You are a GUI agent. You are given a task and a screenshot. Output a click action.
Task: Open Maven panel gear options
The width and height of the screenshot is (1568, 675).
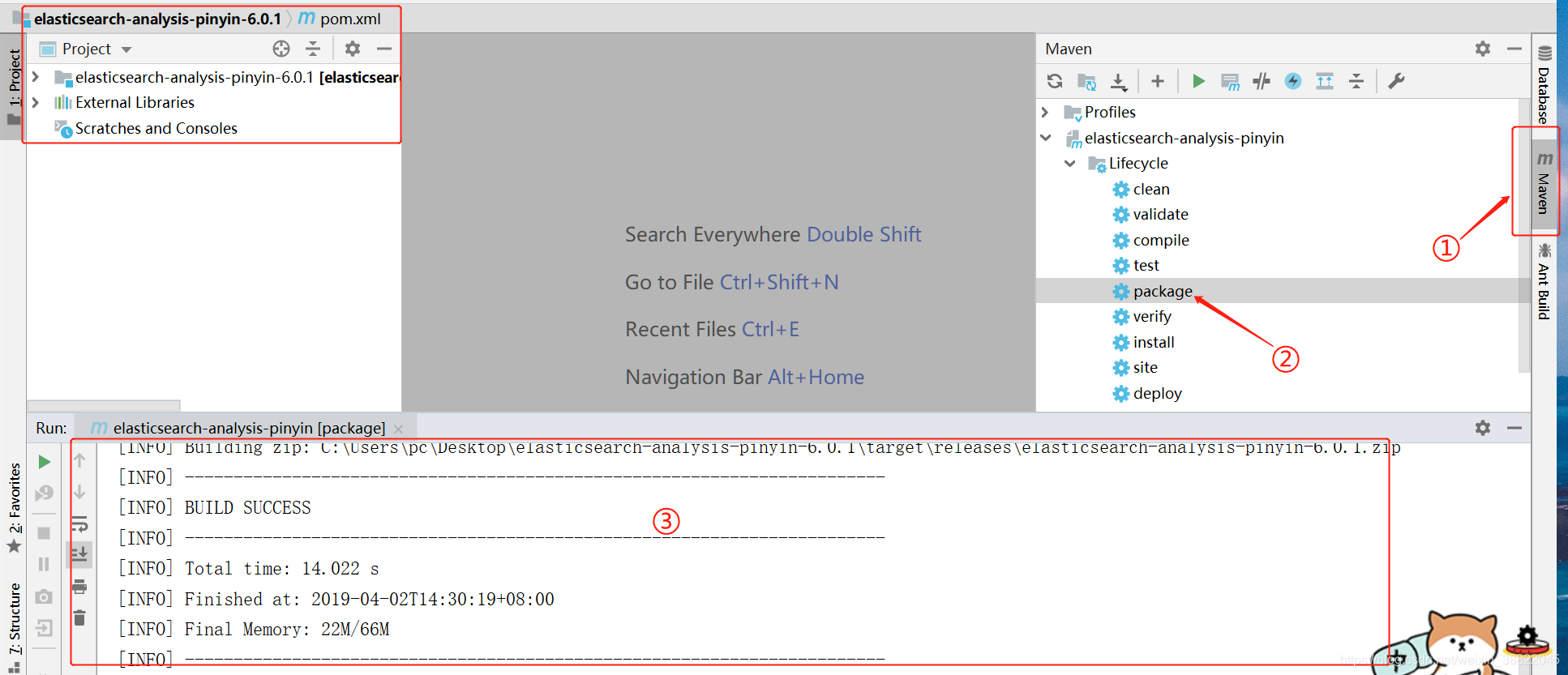pyautogui.click(x=1483, y=49)
